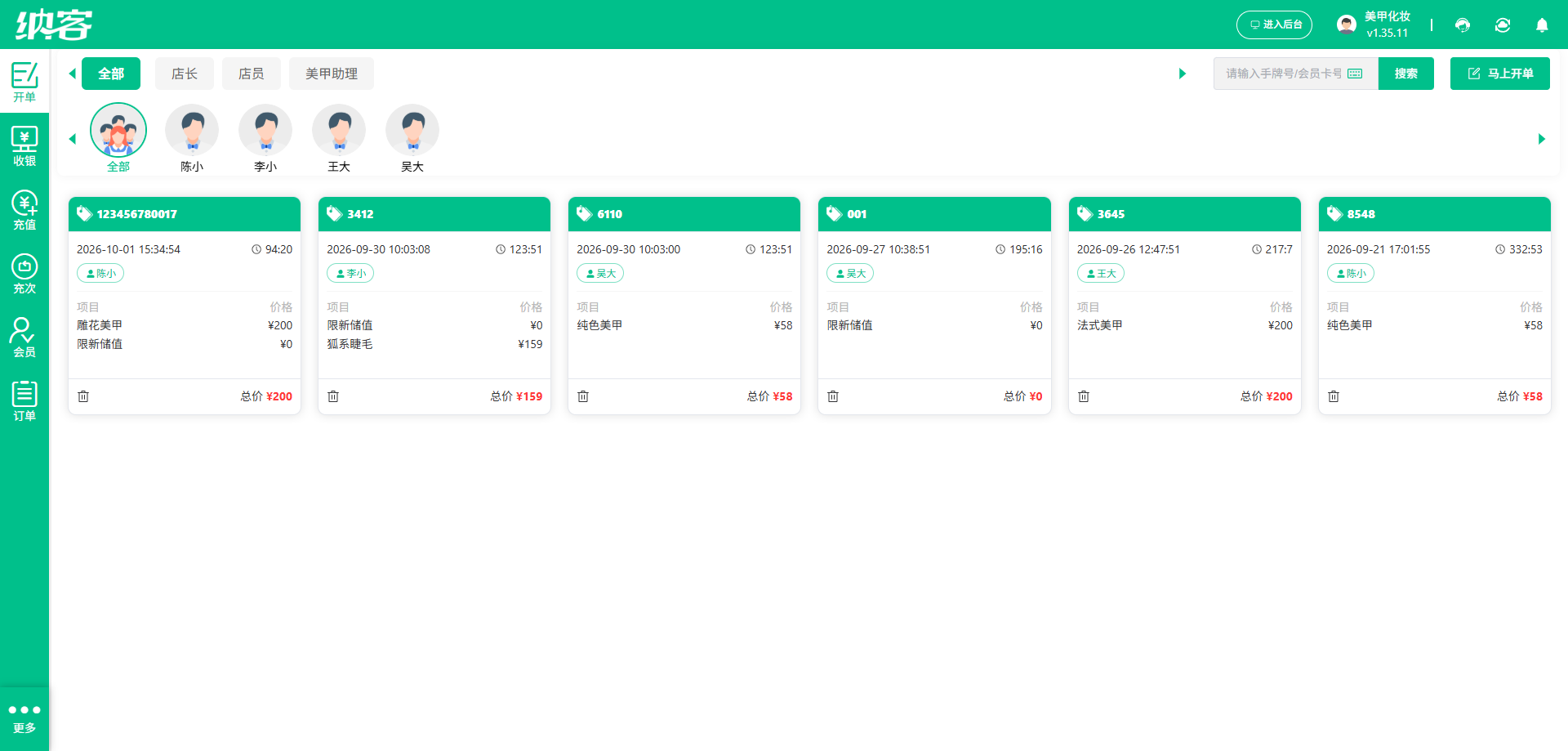Delete order 6110 with trash icon
This screenshot has height=751, width=1568.
pos(583,396)
